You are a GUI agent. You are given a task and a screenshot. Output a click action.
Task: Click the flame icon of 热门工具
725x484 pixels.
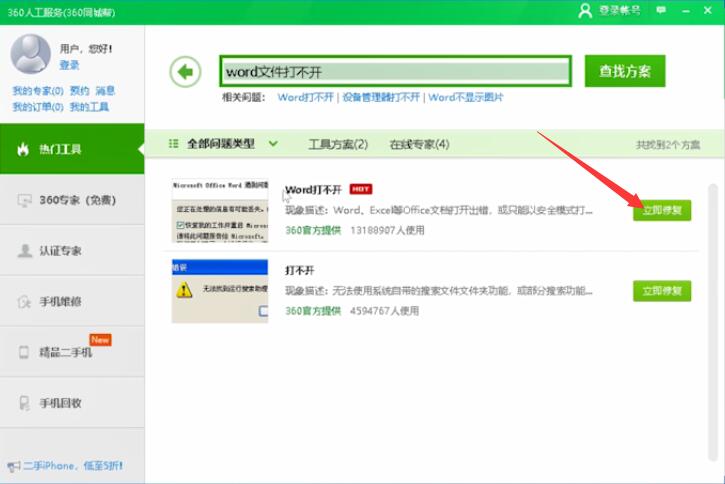pos(23,149)
